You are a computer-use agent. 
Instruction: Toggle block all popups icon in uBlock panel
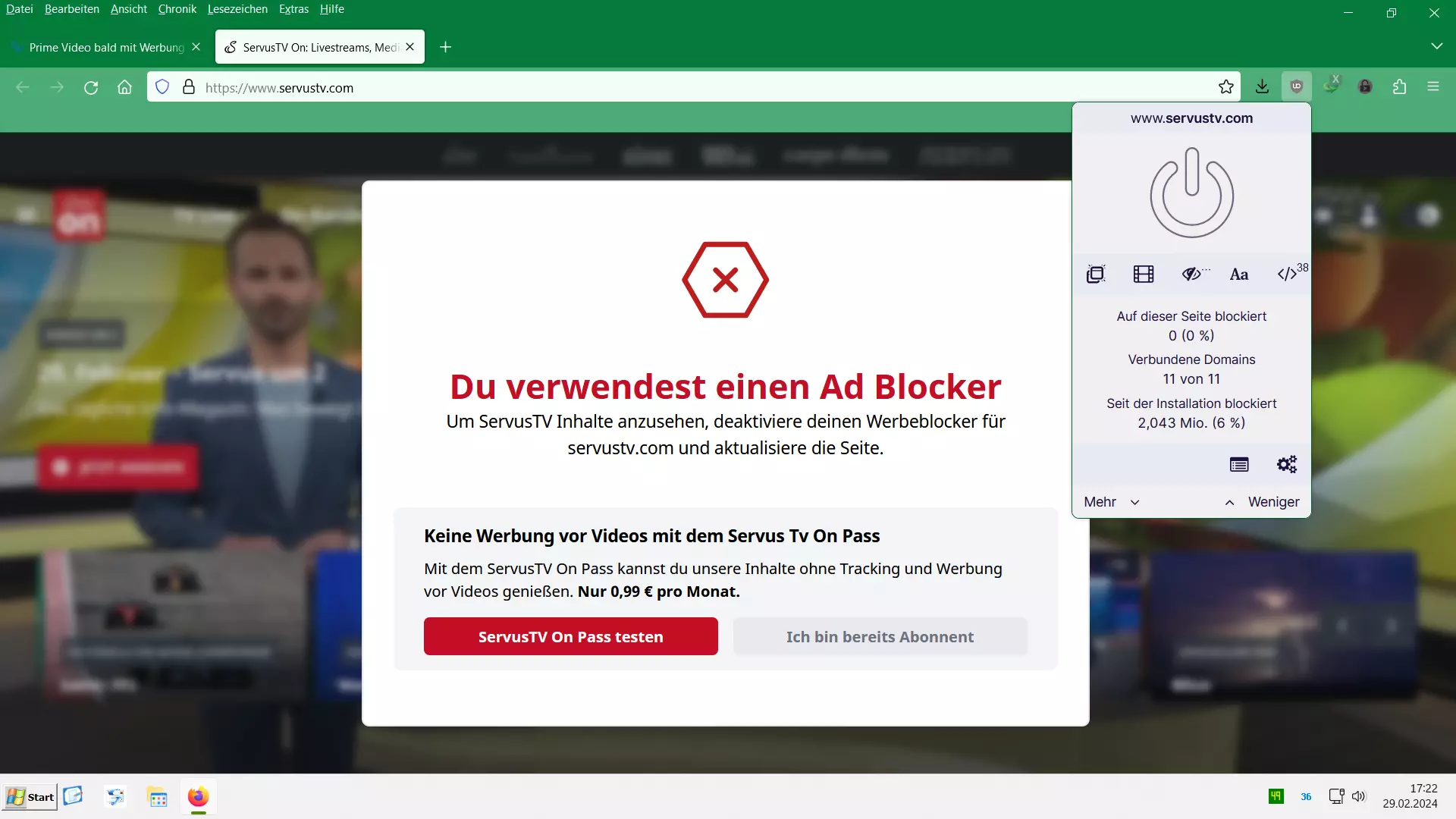[x=1096, y=275]
